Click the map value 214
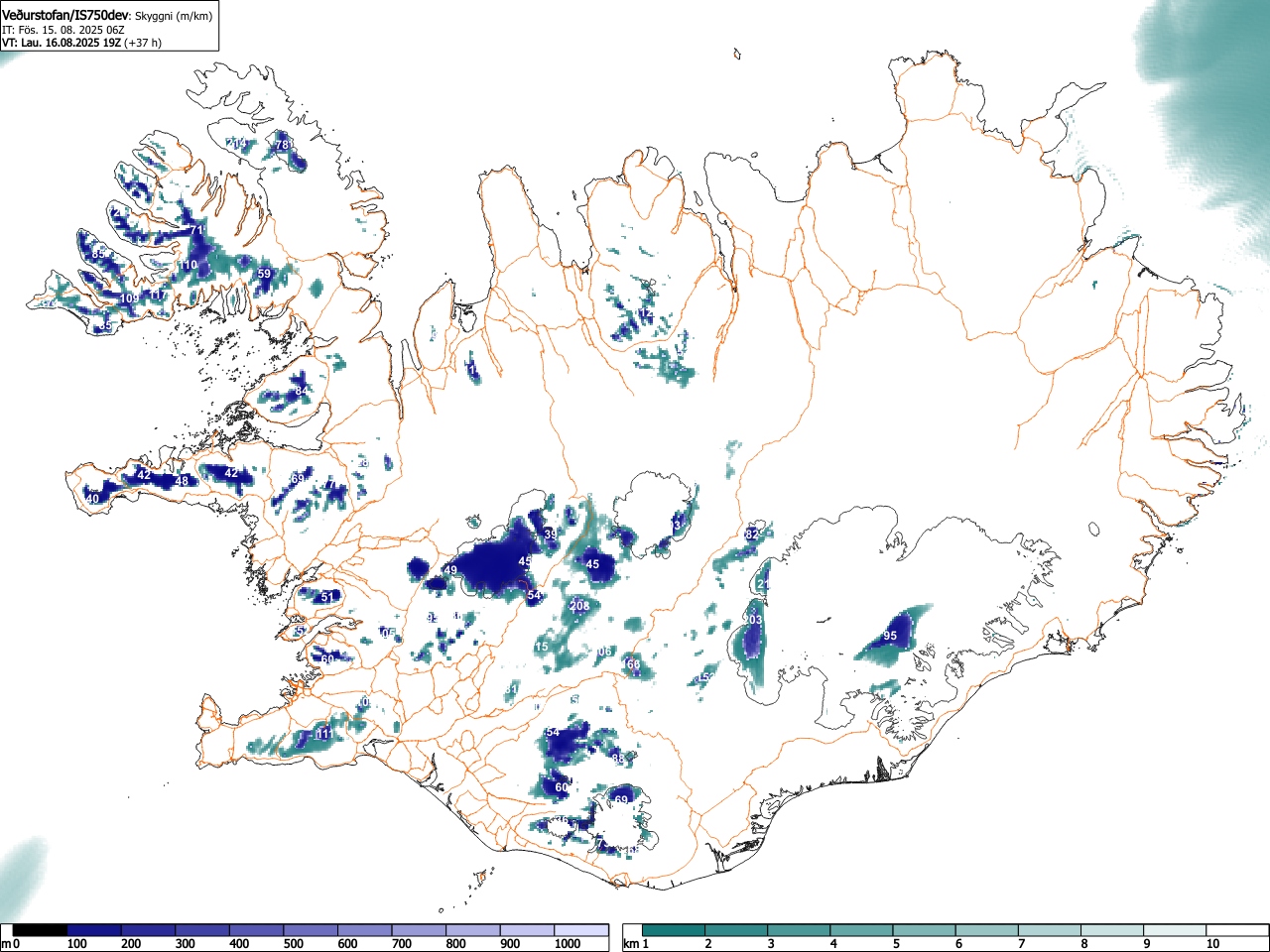Image resolution: width=1270 pixels, height=952 pixels. click(x=236, y=144)
